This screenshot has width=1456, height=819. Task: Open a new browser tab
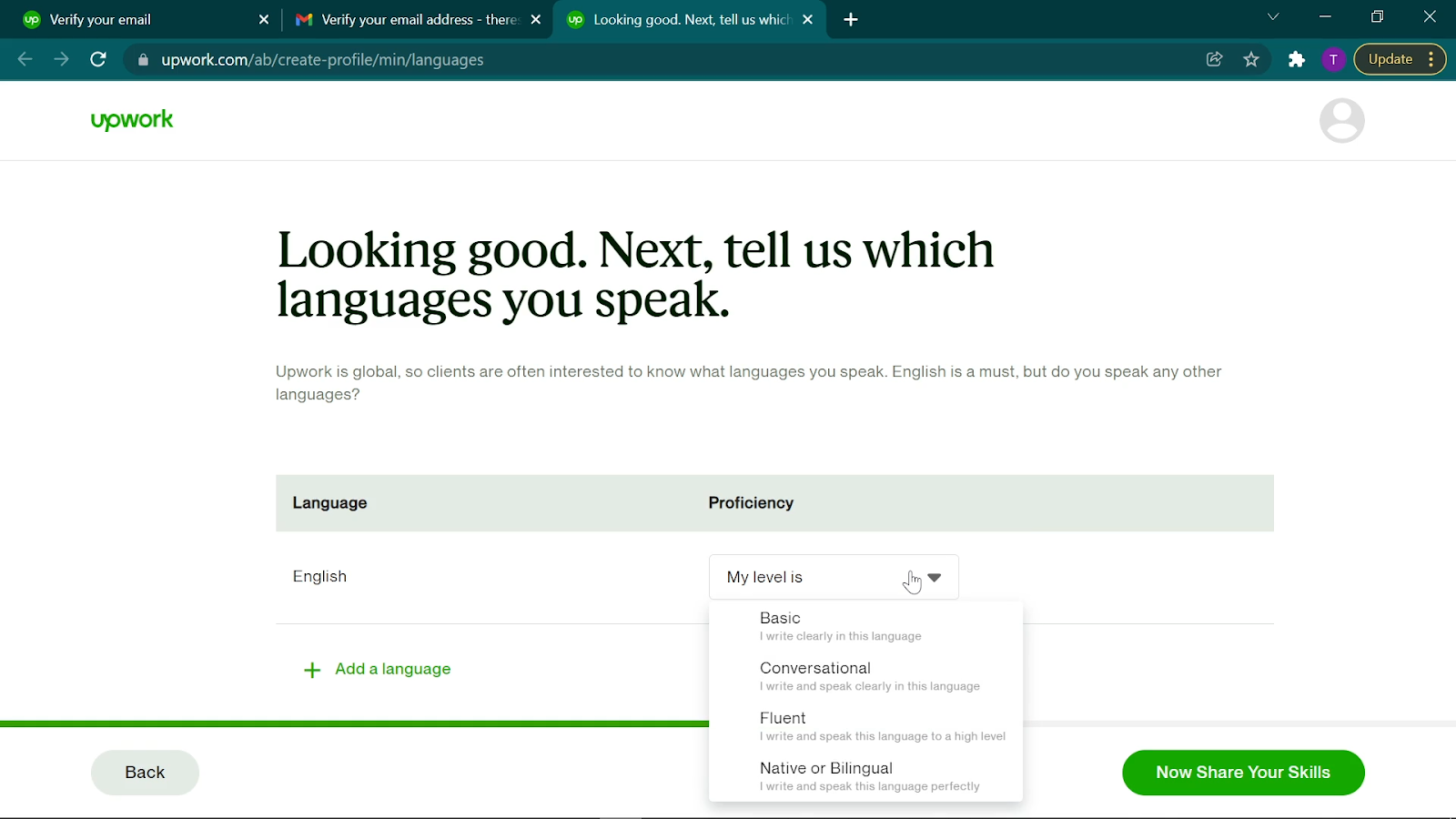pyautogui.click(x=851, y=20)
